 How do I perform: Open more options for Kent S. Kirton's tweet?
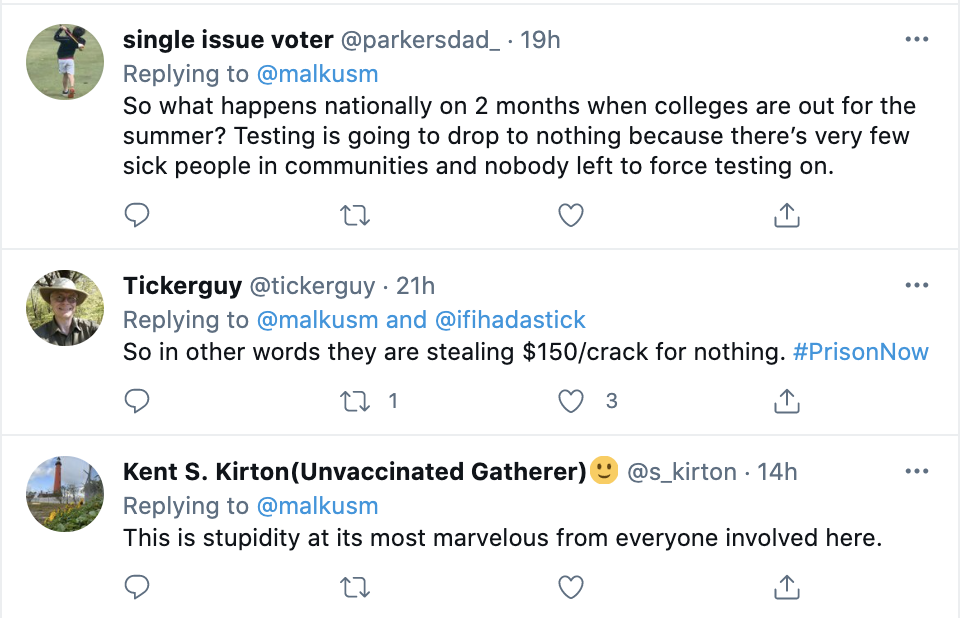916,472
